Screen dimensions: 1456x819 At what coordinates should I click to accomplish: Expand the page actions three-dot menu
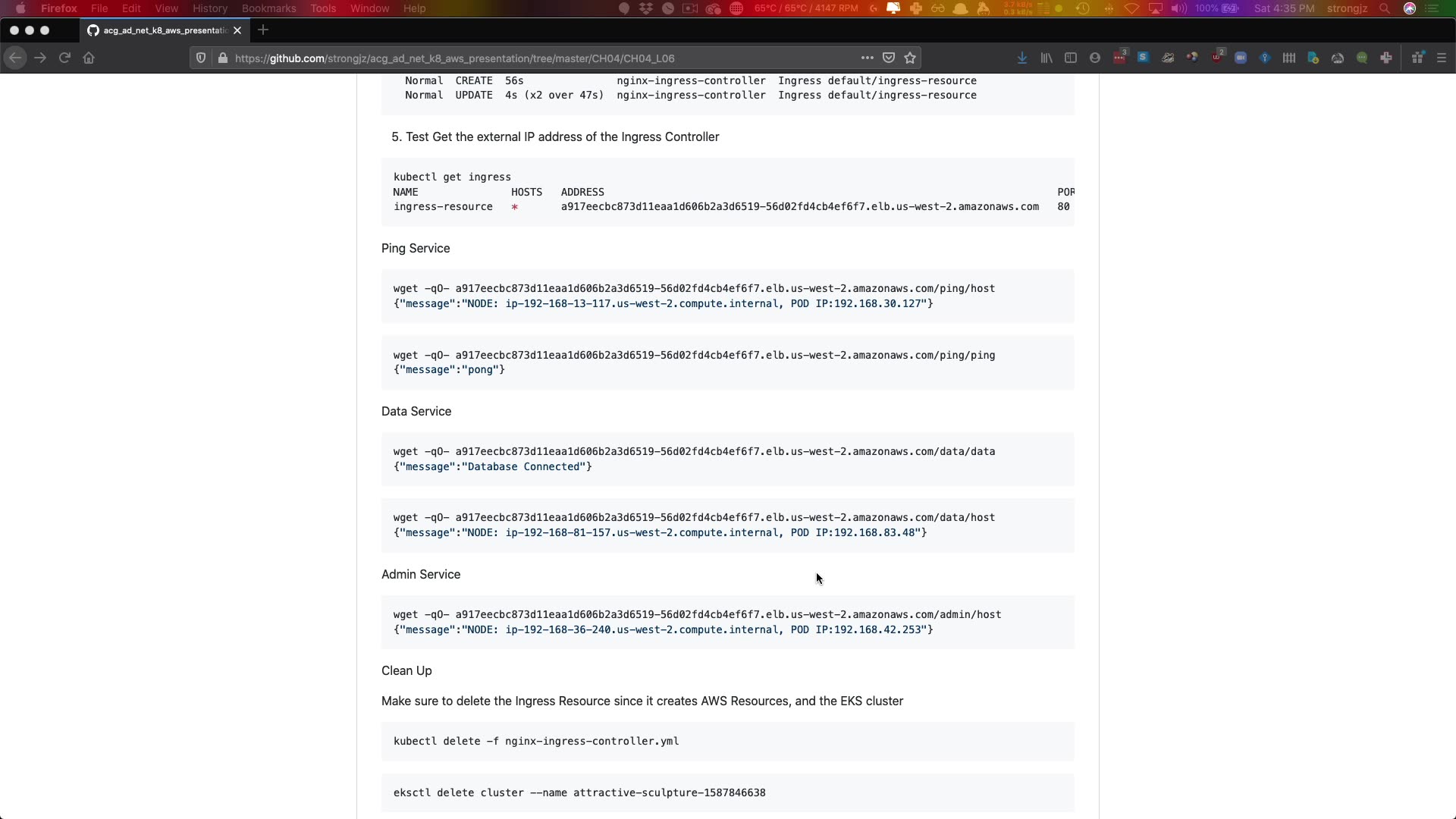coord(867,58)
